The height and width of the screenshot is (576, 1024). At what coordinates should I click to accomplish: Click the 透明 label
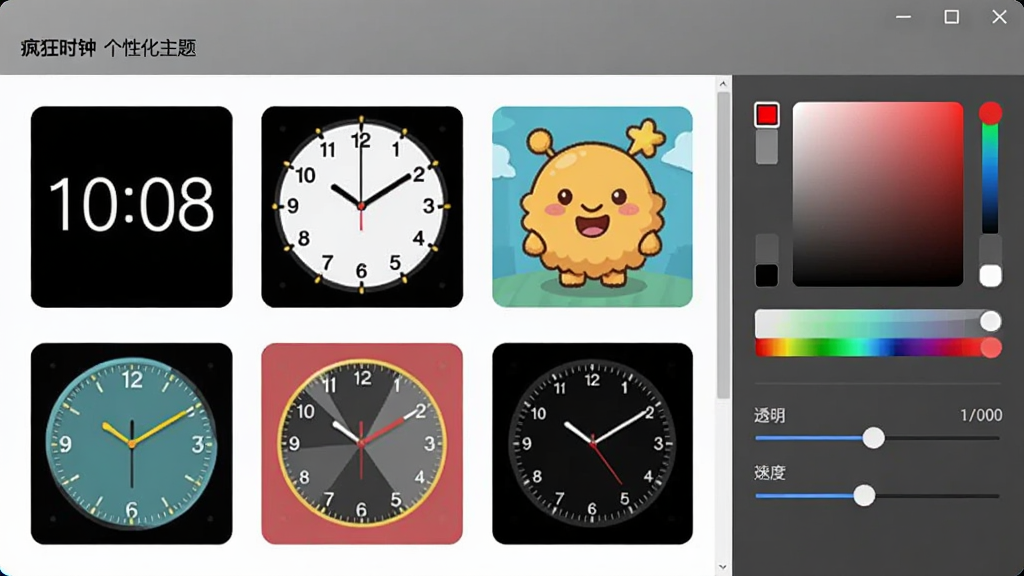click(x=770, y=415)
